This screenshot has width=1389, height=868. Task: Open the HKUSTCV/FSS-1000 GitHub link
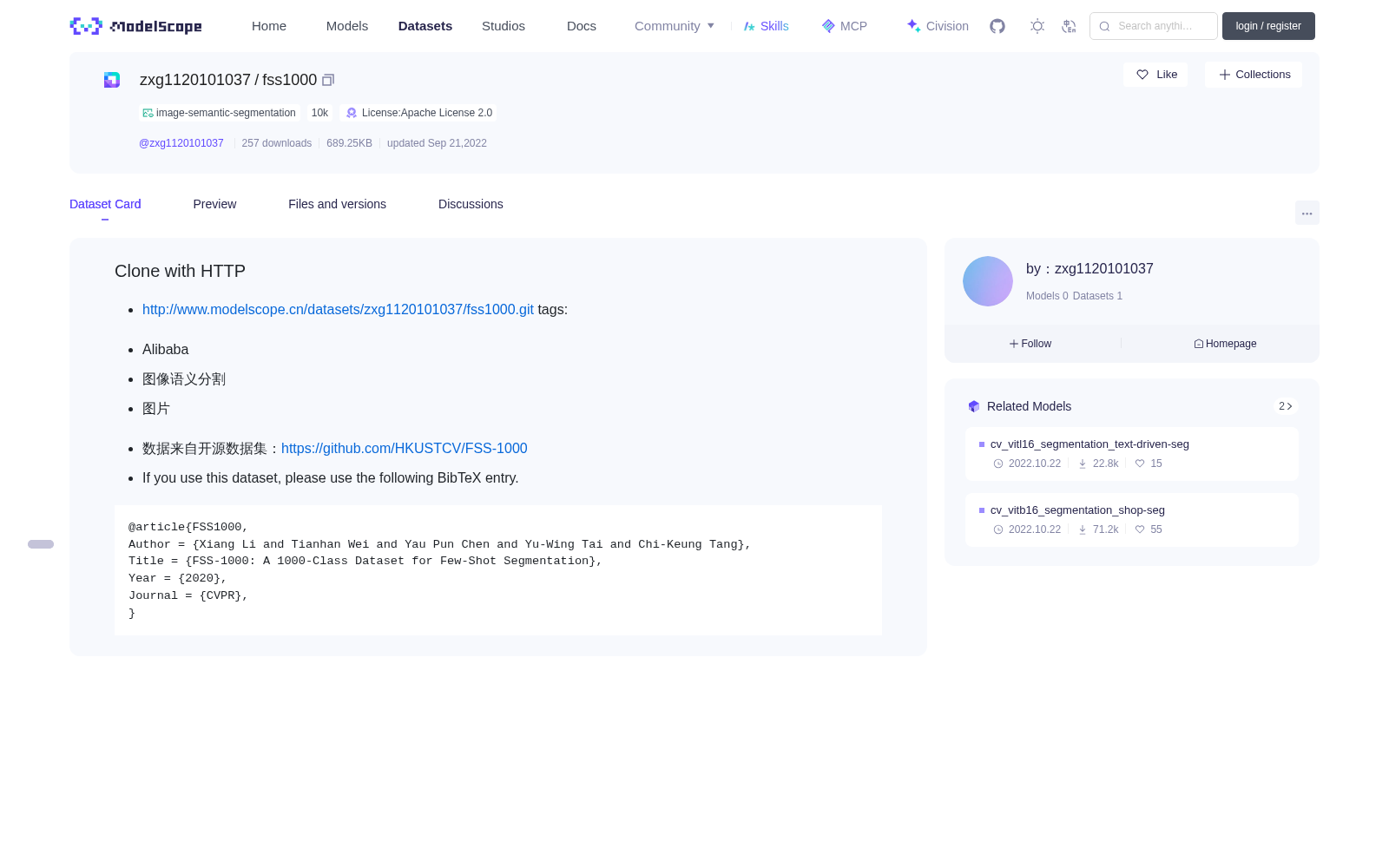404,449
